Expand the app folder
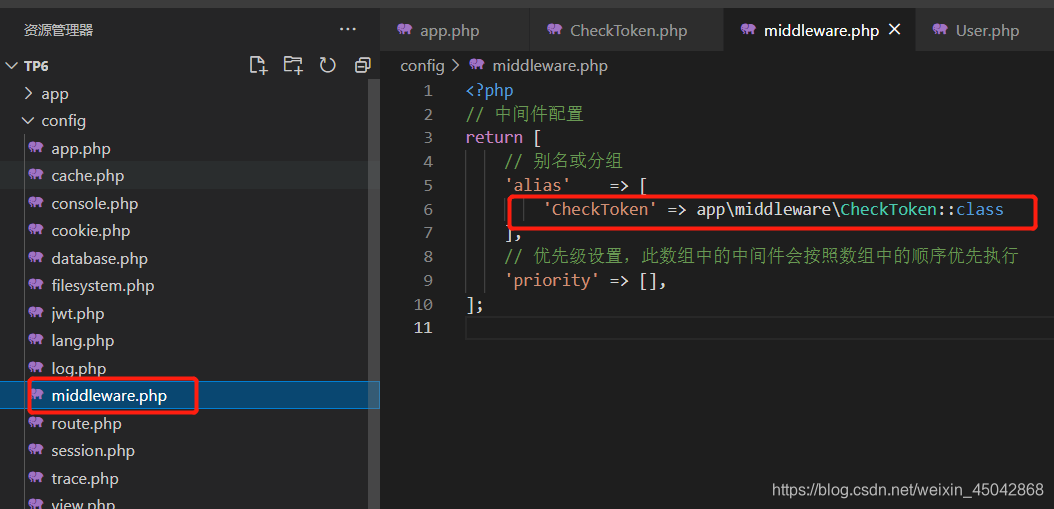The height and width of the screenshot is (509, 1054). click(54, 94)
